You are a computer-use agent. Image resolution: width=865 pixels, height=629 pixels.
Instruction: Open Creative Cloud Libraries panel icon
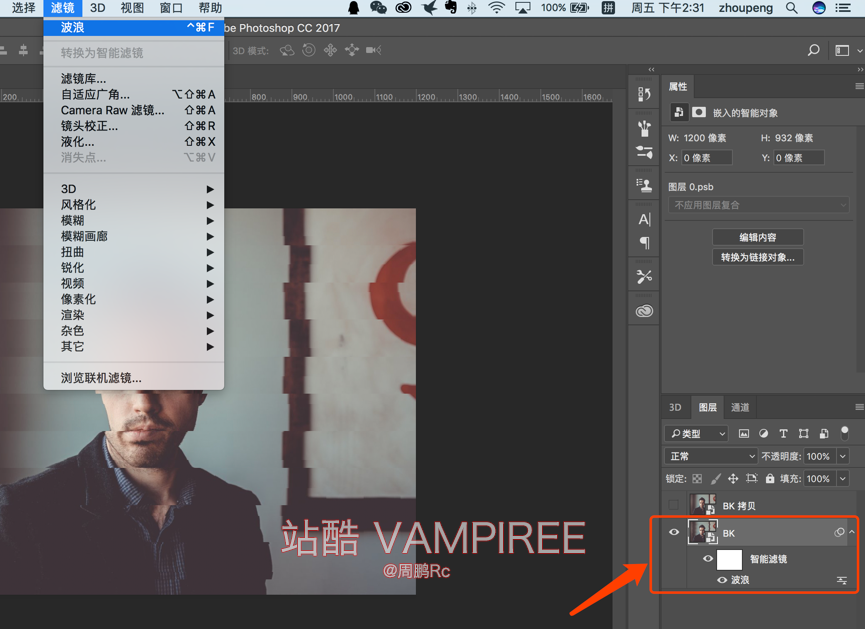[644, 311]
